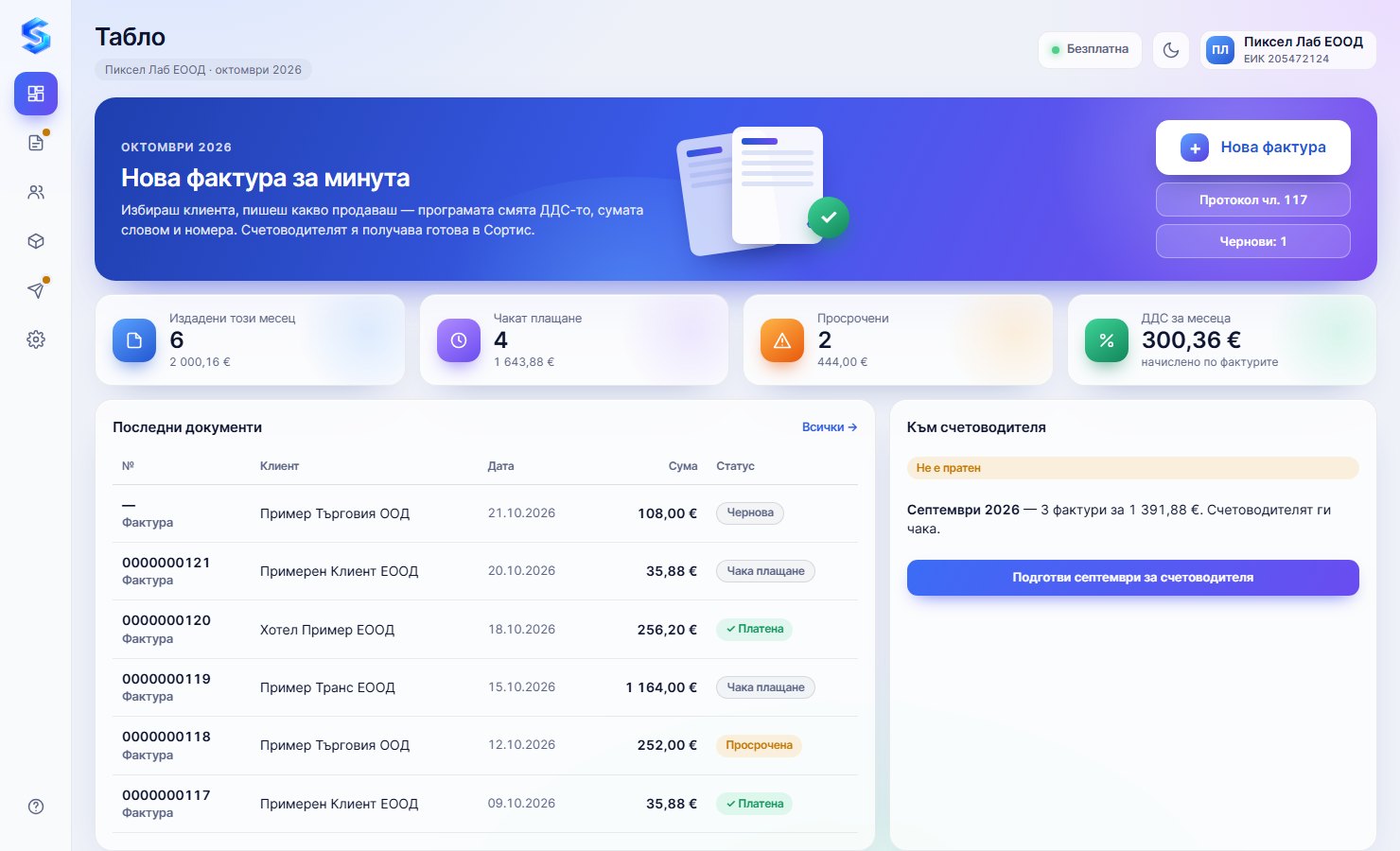Click the Клиент column header
Viewport: 1400px width, 851px height.
tap(279, 466)
